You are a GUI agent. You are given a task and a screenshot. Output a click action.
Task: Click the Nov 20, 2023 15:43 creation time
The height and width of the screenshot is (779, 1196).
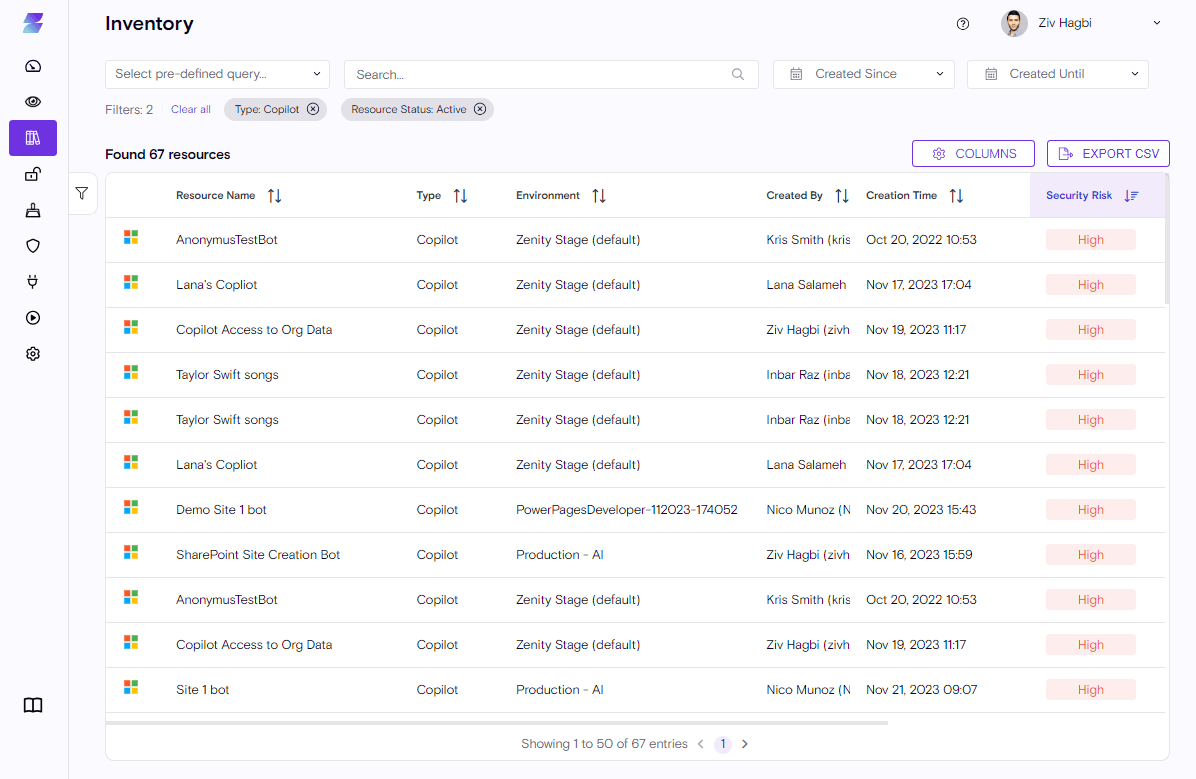pos(921,510)
